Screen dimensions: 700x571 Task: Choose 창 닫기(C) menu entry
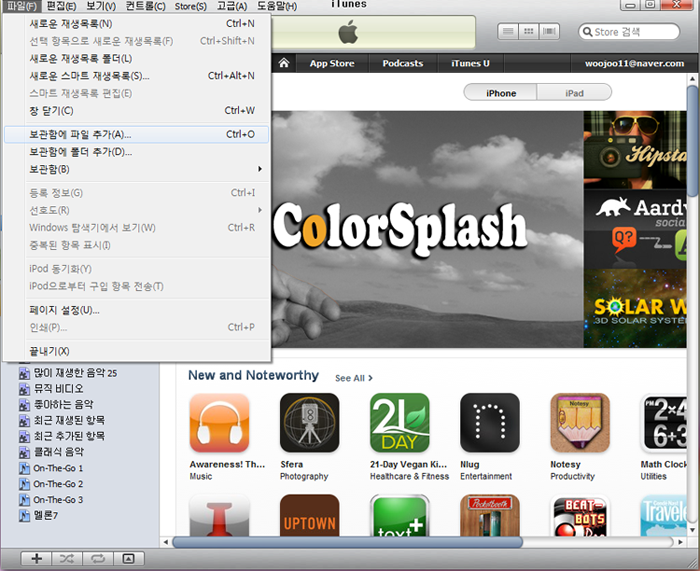[x=137, y=111]
